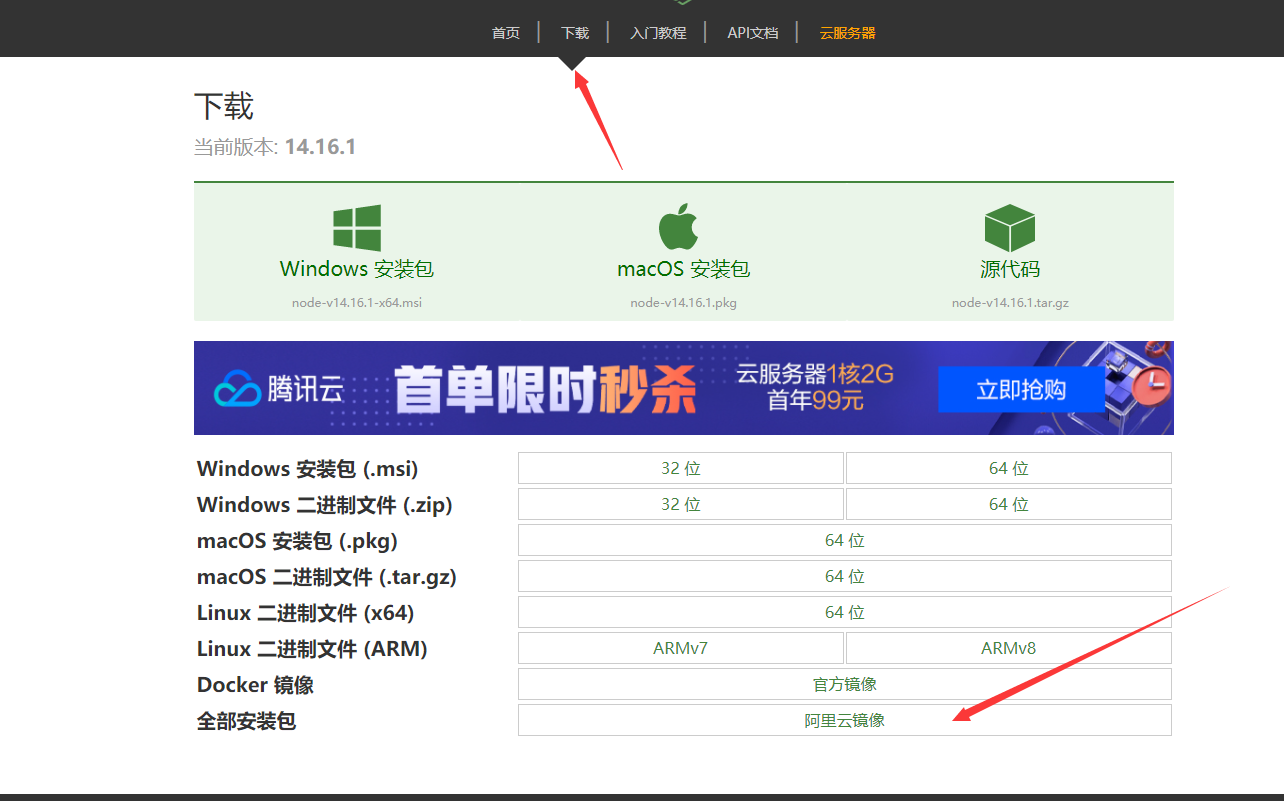Click the Windows 安装包 (.msi) row label

[307, 469]
